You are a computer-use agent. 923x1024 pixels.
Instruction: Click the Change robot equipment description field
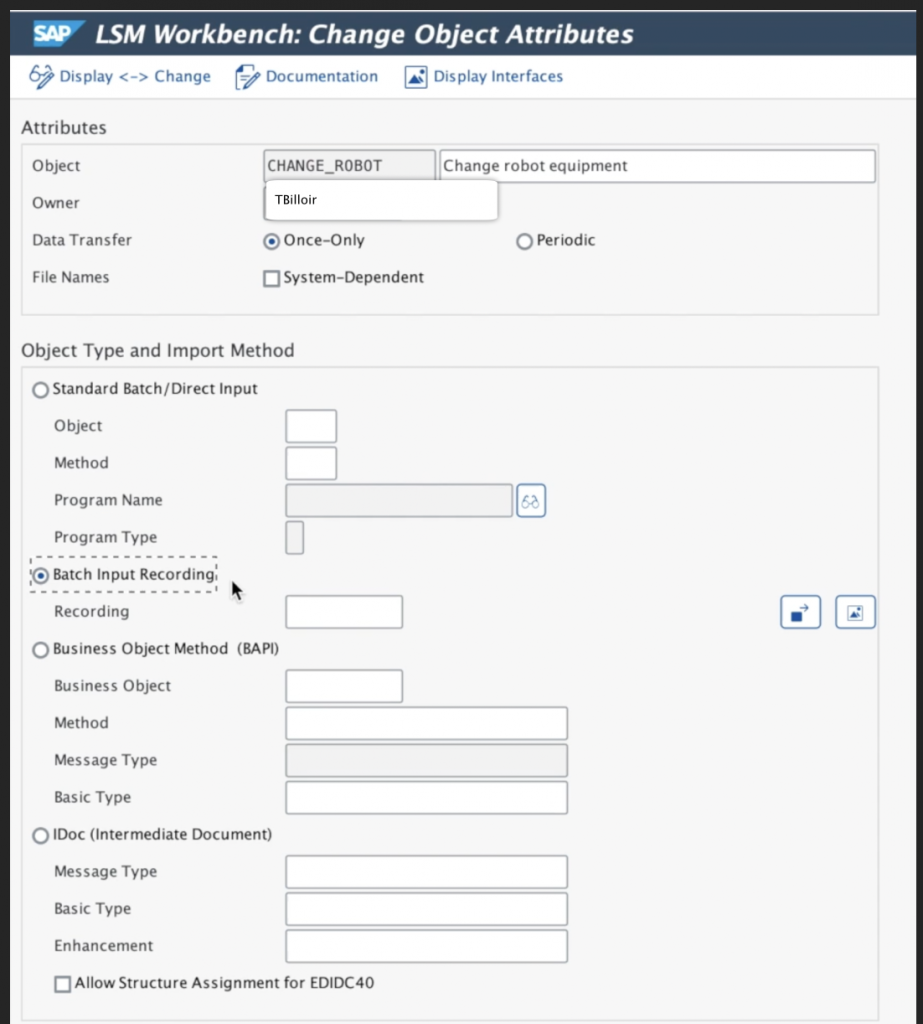click(656, 166)
